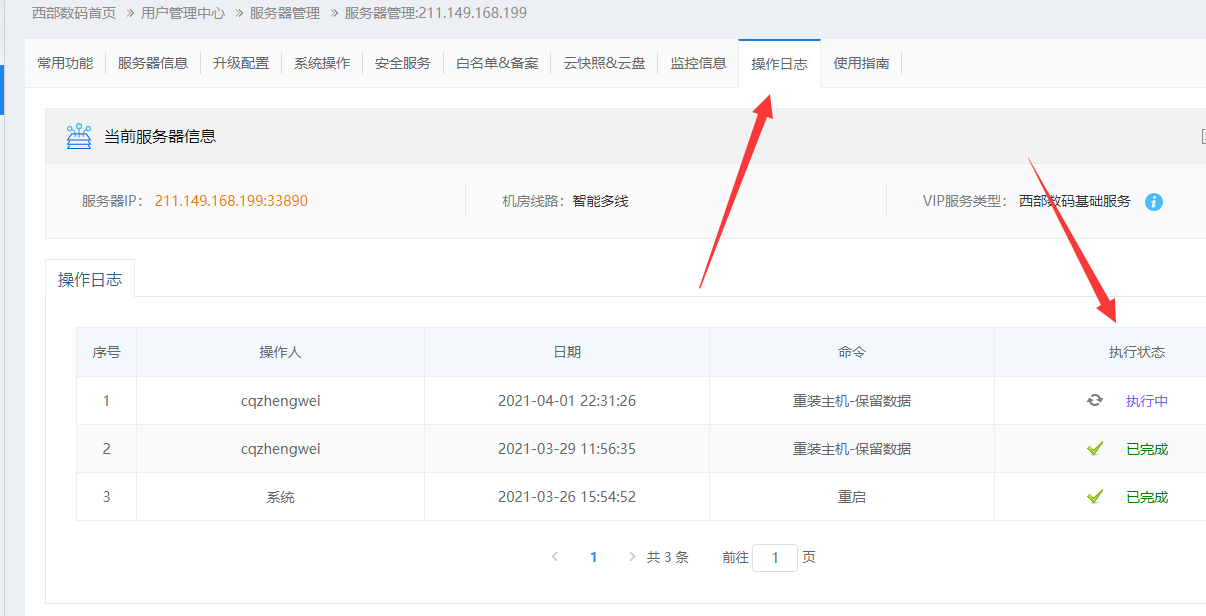The width and height of the screenshot is (1206, 616).
Task: Open the 使用指南 tab
Action: point(861,63)
